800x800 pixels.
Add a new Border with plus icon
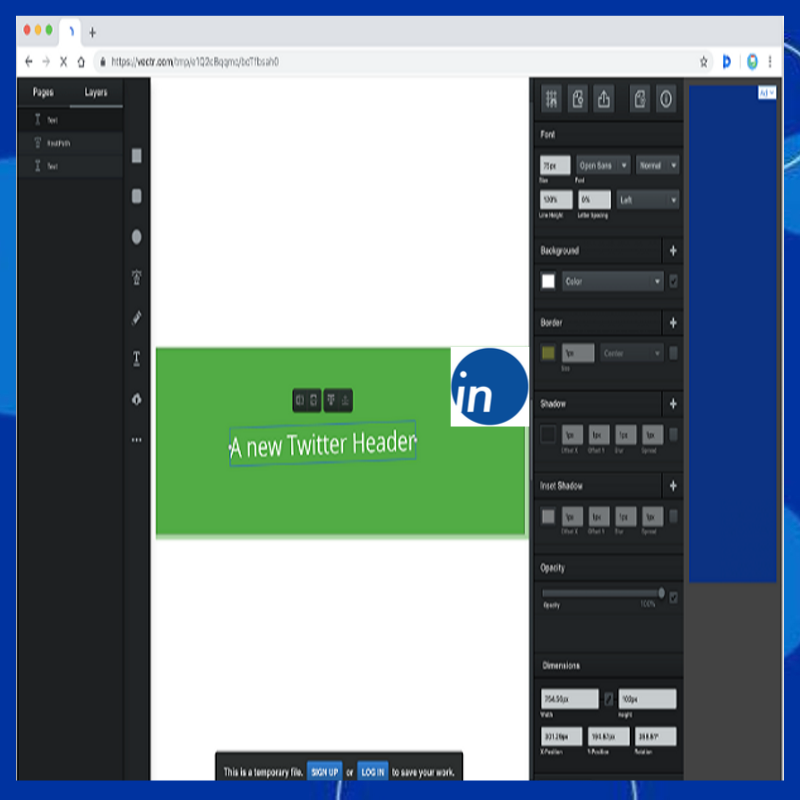point(673,322)
